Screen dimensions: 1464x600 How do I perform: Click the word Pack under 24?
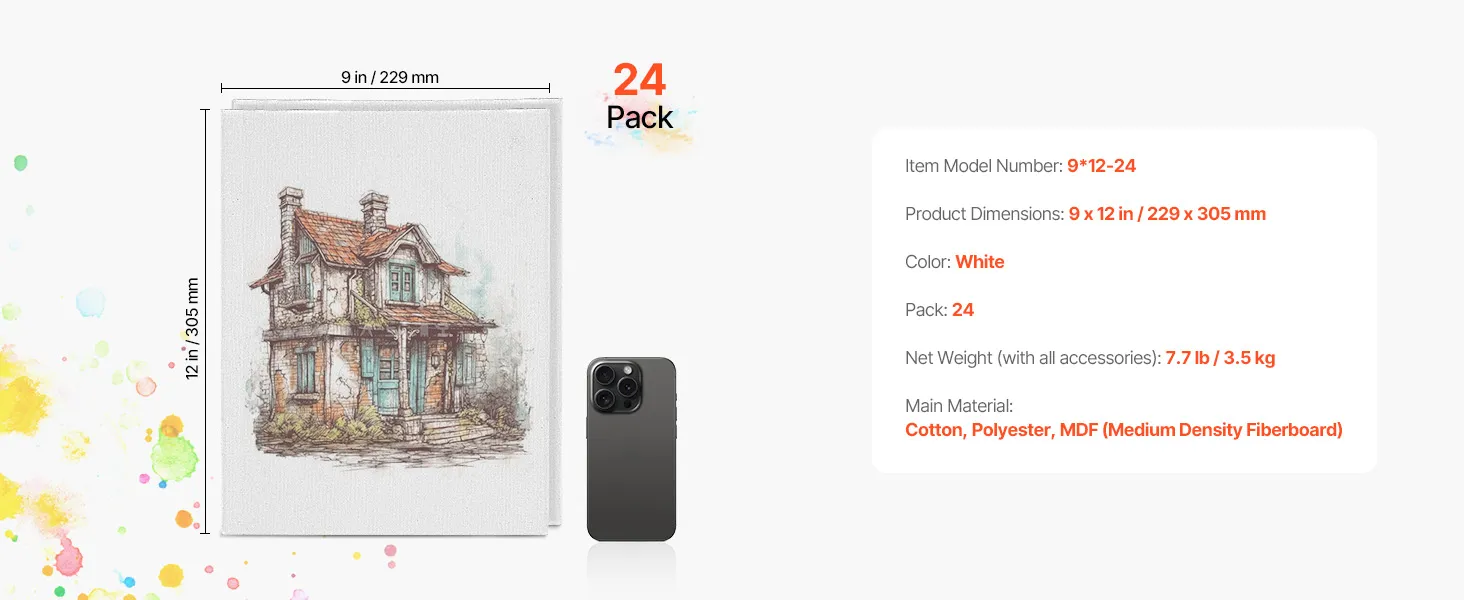tap(640, 117)
